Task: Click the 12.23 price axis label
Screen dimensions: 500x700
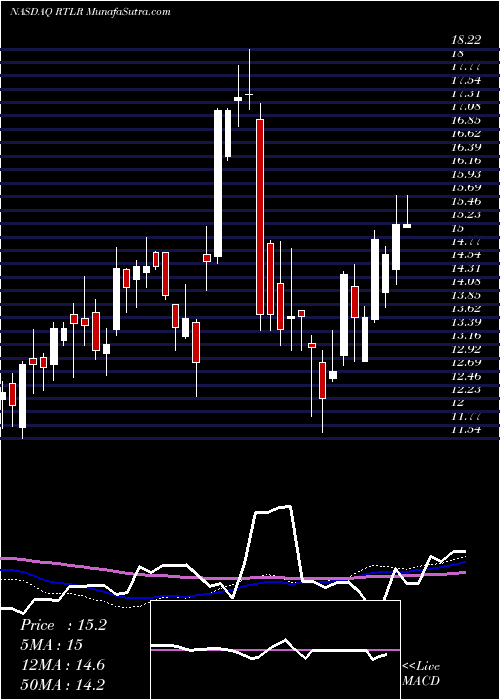Action: click(x=466, y=389)
